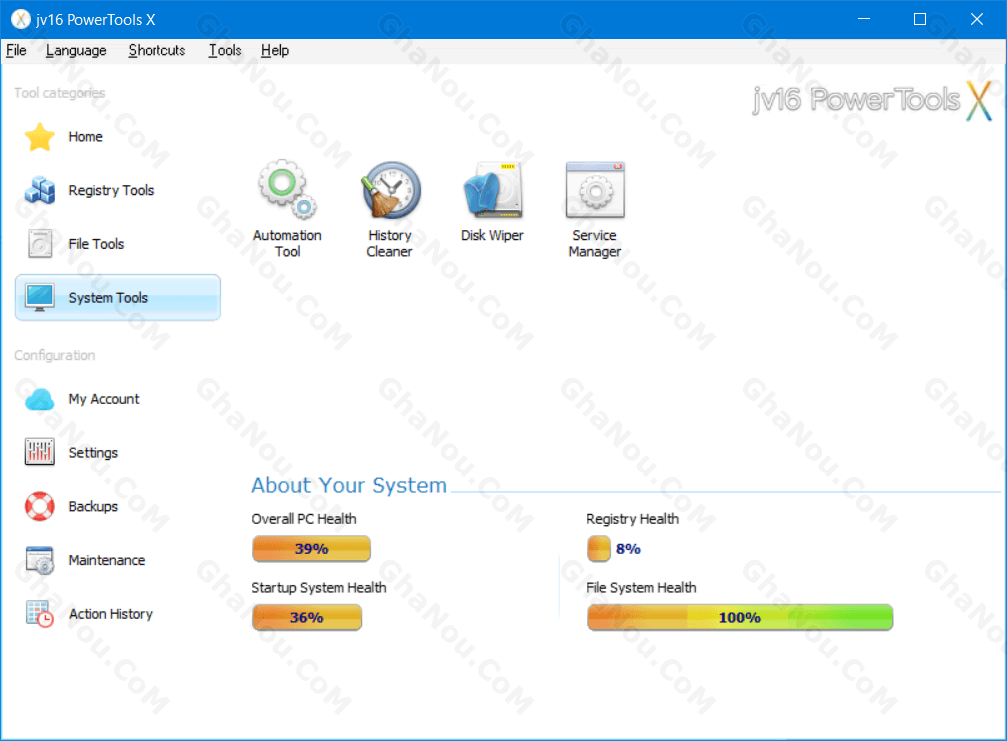Screen dimensions: 1007x741
Task: Click the Disk Wiper label
Action: click(x=493, y=236)
